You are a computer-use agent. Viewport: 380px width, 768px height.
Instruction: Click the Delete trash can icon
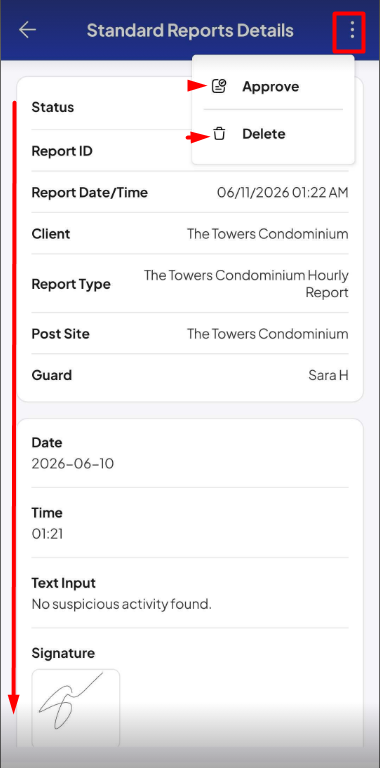click(219, 134)
